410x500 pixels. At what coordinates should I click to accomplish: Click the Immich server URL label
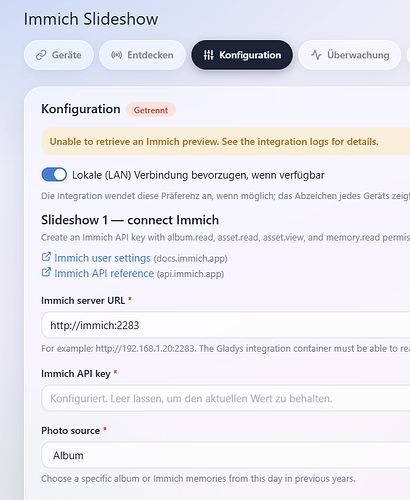(x=83, y=301)
